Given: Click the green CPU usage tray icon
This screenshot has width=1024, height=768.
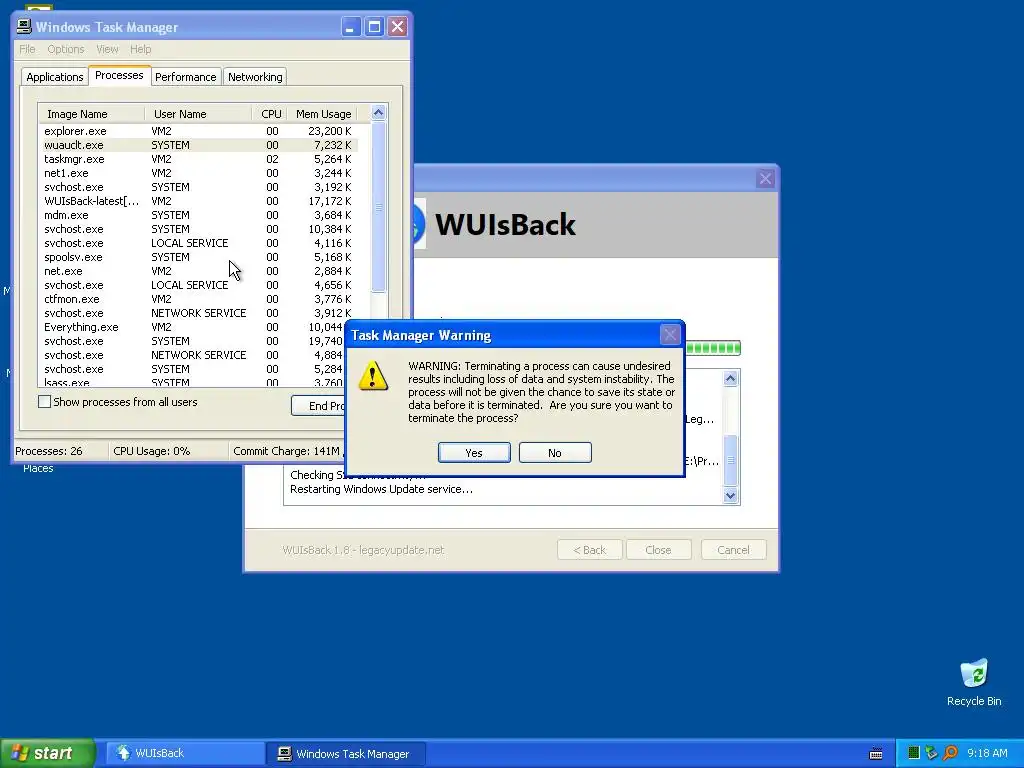Looking at the screenshot, I should click(x=914, y=753).
